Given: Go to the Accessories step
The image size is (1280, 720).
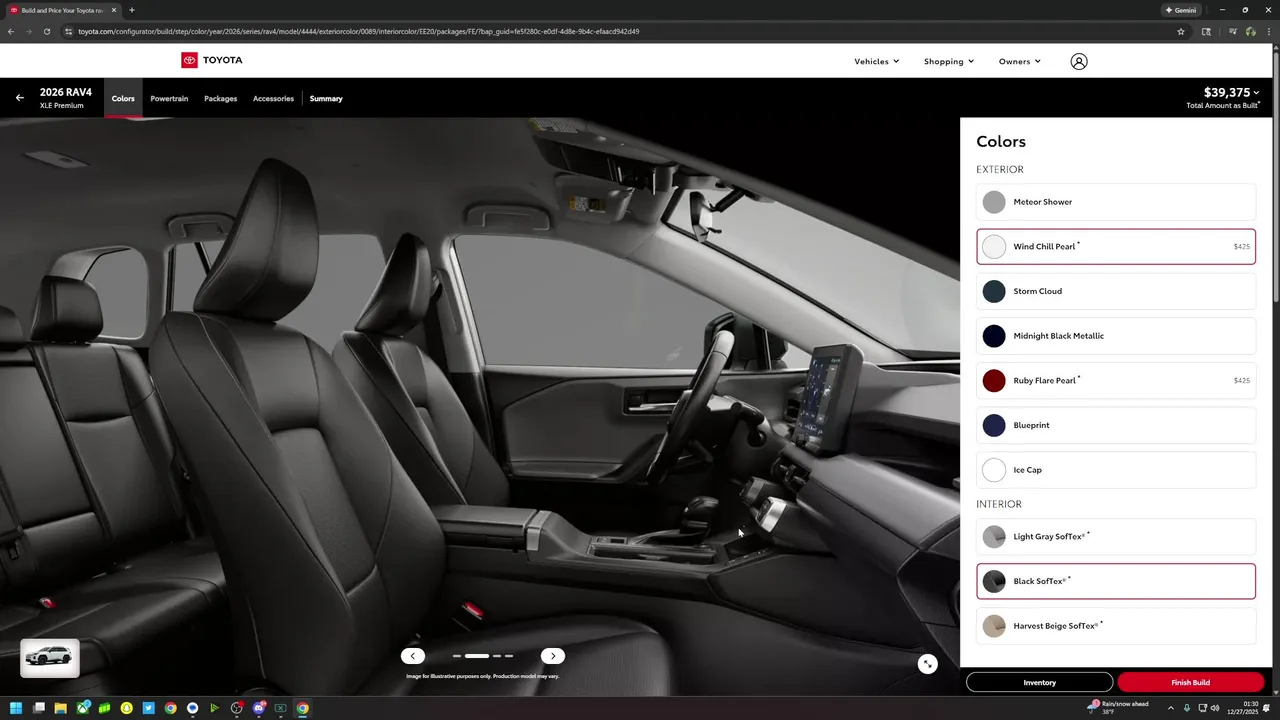Looking at the screenshot, I should click(x=273, y=98).
